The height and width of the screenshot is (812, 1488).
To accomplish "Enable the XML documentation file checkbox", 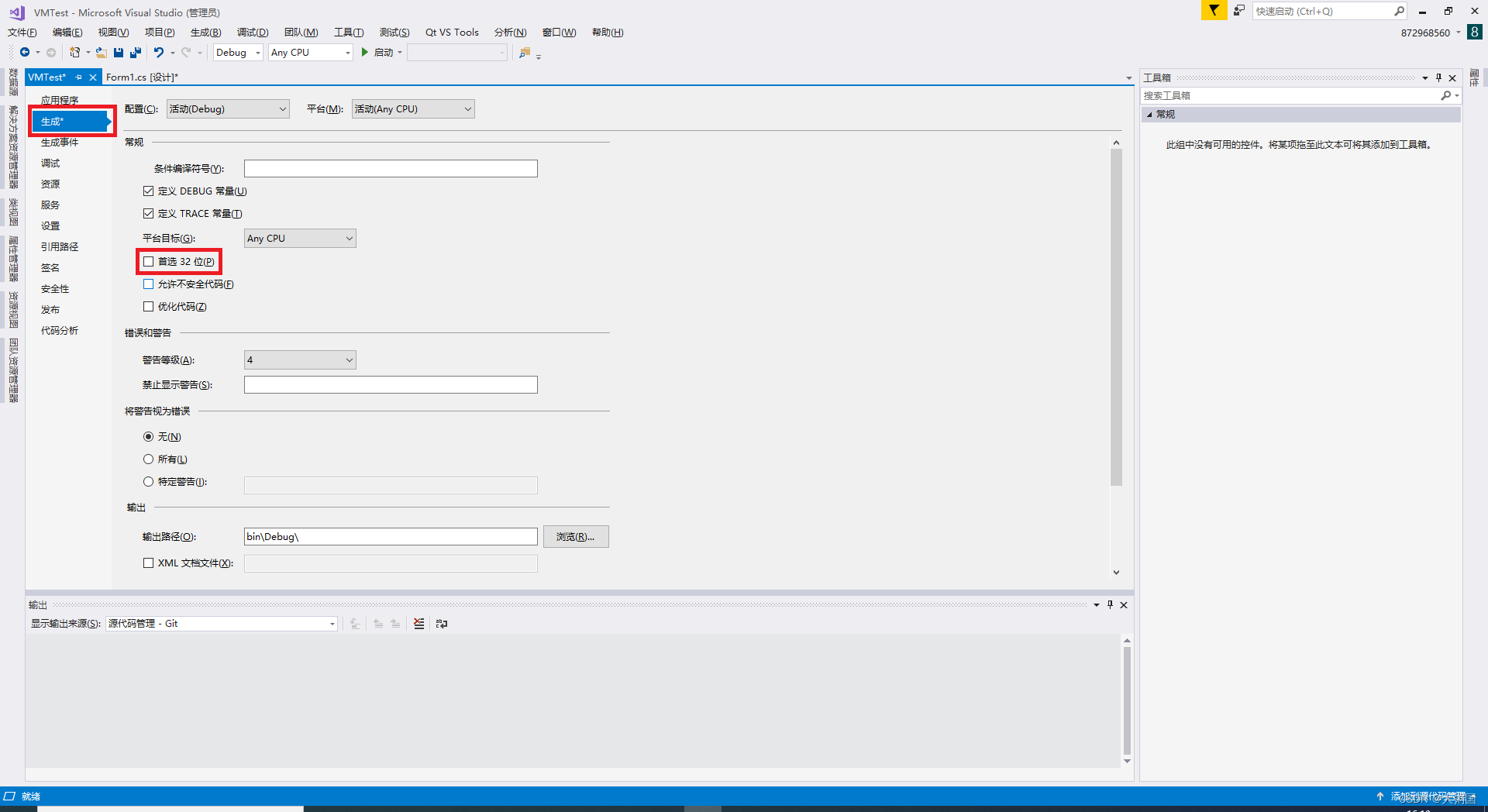I will click(148, 563).
